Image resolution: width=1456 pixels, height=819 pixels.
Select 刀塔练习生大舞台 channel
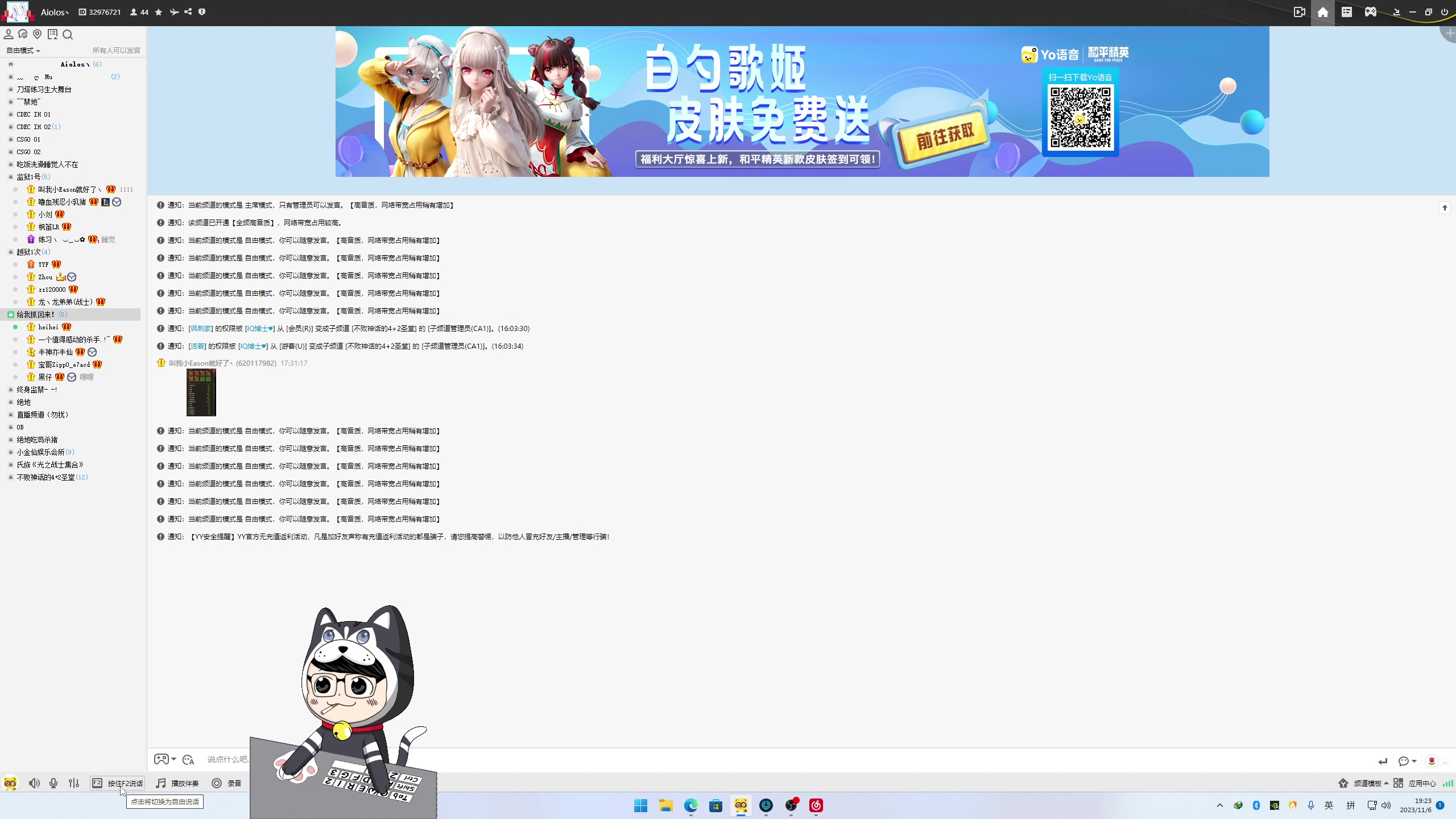(44, 89)
